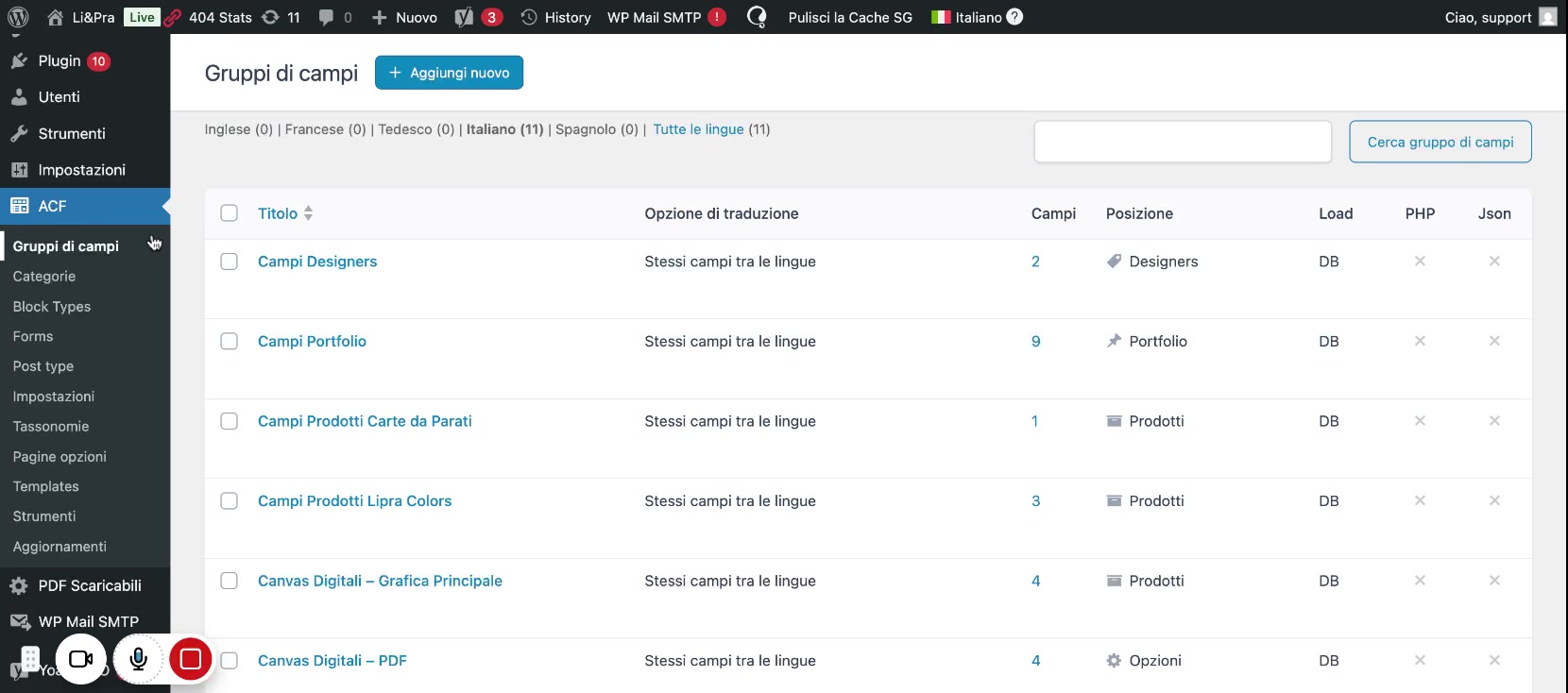The image size is (1568, 693).
Task: Open the Campi Prodotti Lipra Colors field group
Action: (354, 501)
